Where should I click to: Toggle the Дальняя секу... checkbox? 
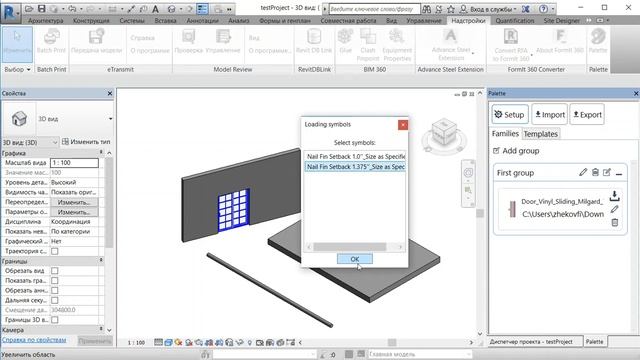click(55, 300)
